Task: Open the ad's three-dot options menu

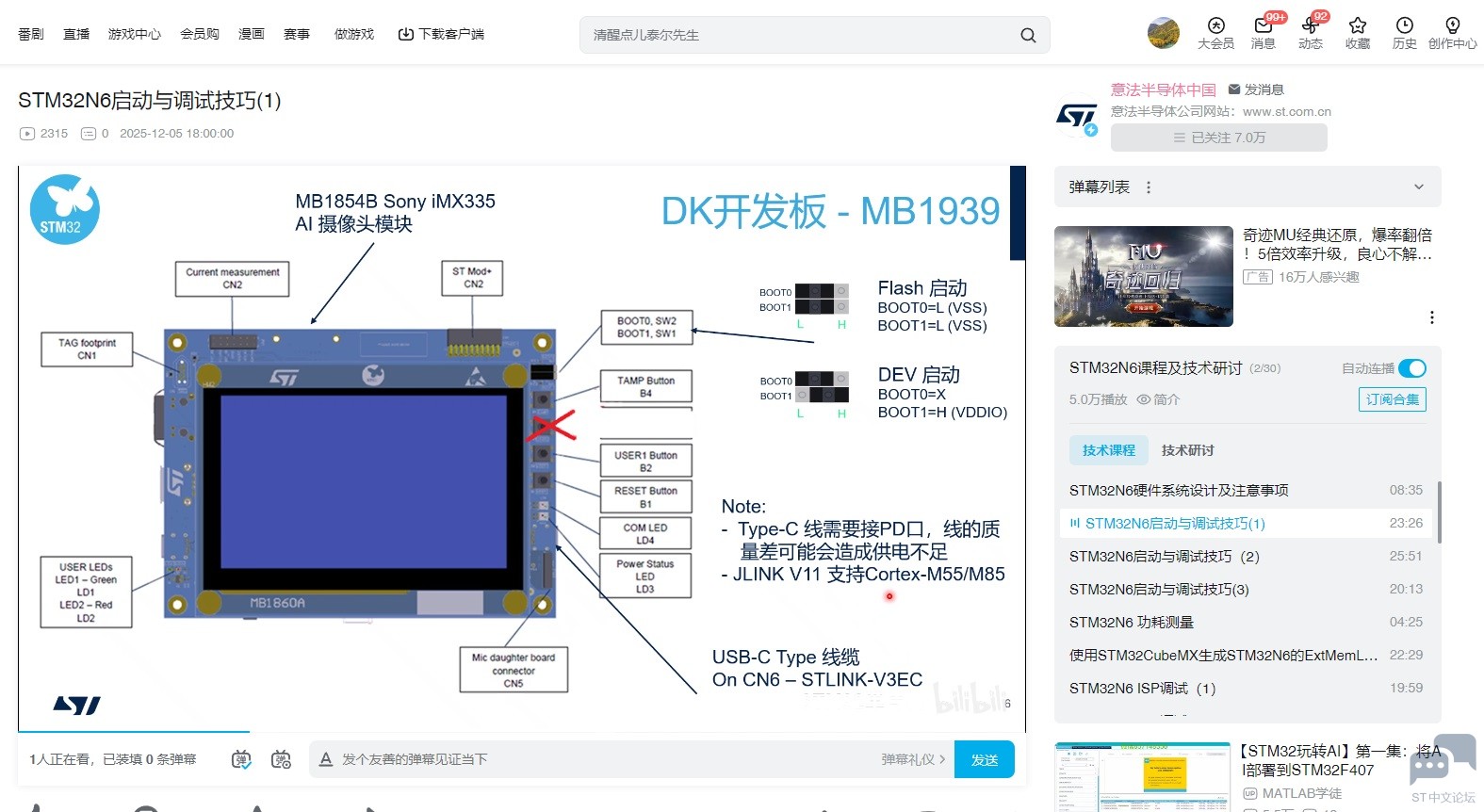Action: coord(1431,317)
